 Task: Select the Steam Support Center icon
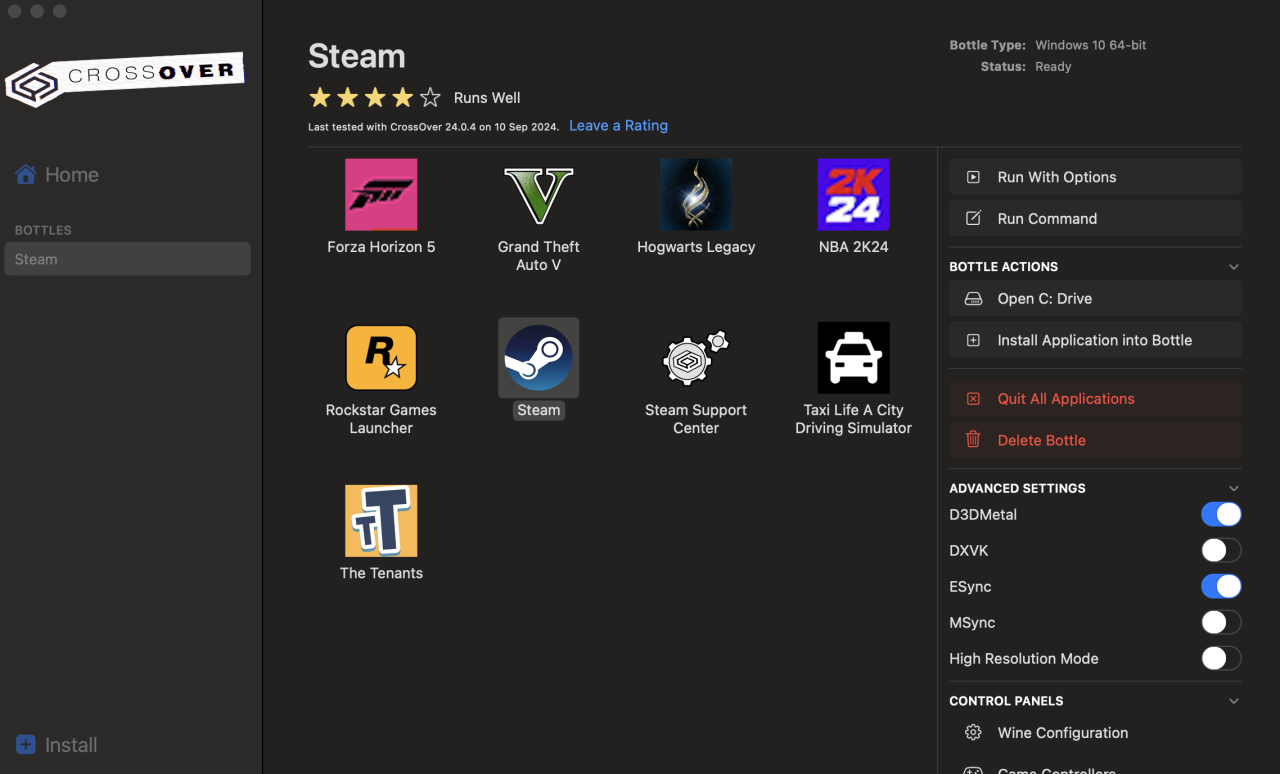[696, 358]
